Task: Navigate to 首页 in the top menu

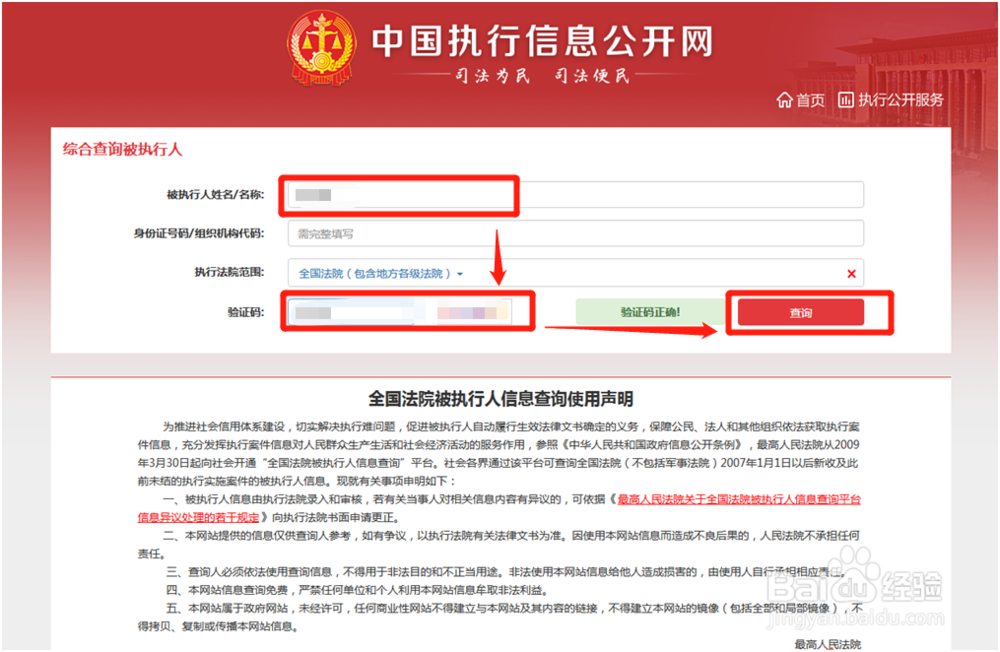Action: click(809, 100)
